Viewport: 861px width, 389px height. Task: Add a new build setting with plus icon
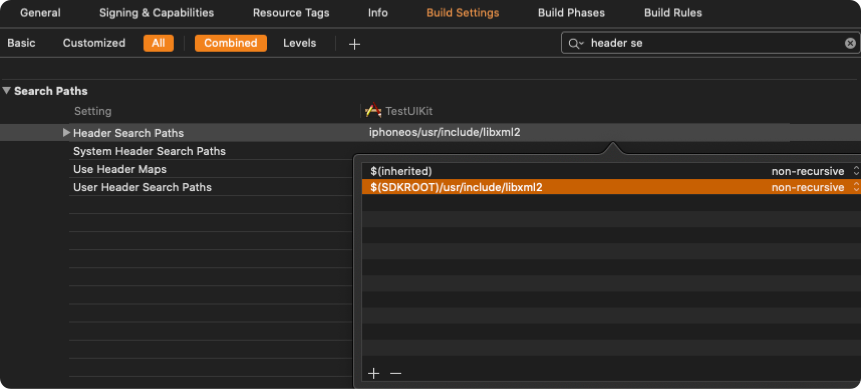pos(354,44)
